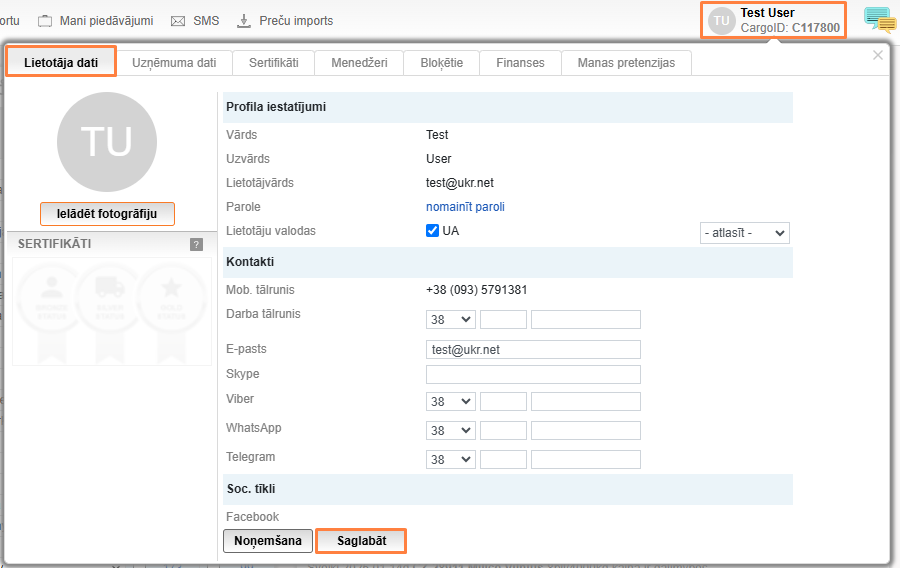The image size is (900, 568).
Task: Toggle the UA language checkbox
Action: pos(433,231)
